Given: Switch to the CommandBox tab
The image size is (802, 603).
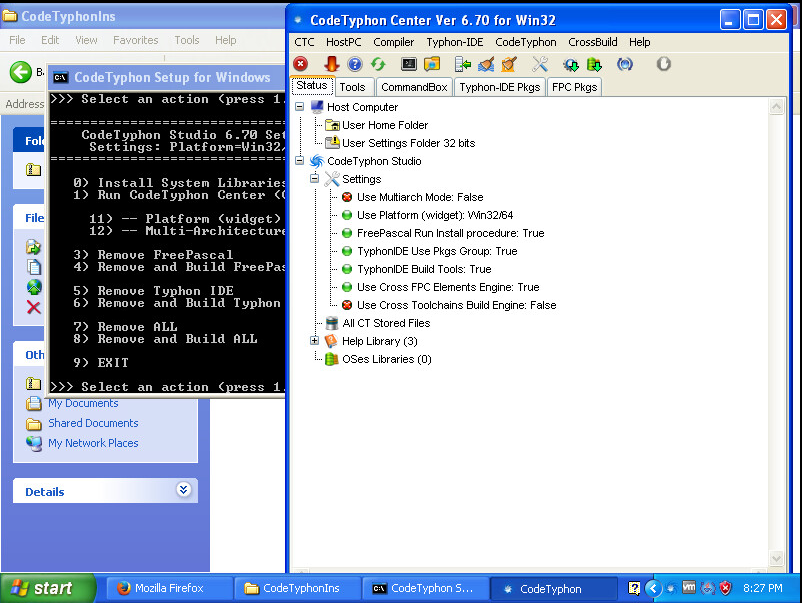Looking at the screenshot, I should point(414,87).
